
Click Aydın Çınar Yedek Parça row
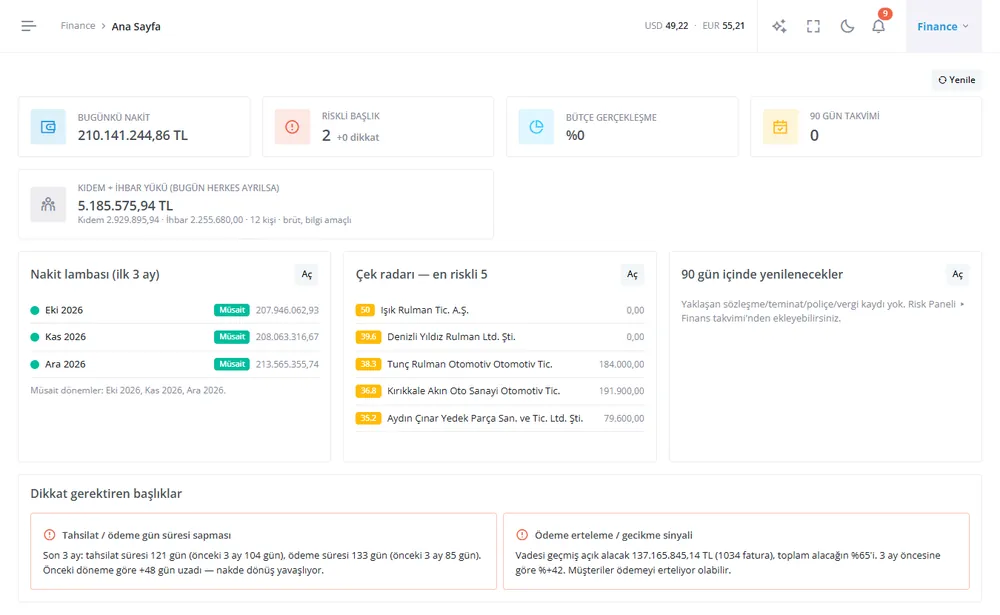[500, 419]
